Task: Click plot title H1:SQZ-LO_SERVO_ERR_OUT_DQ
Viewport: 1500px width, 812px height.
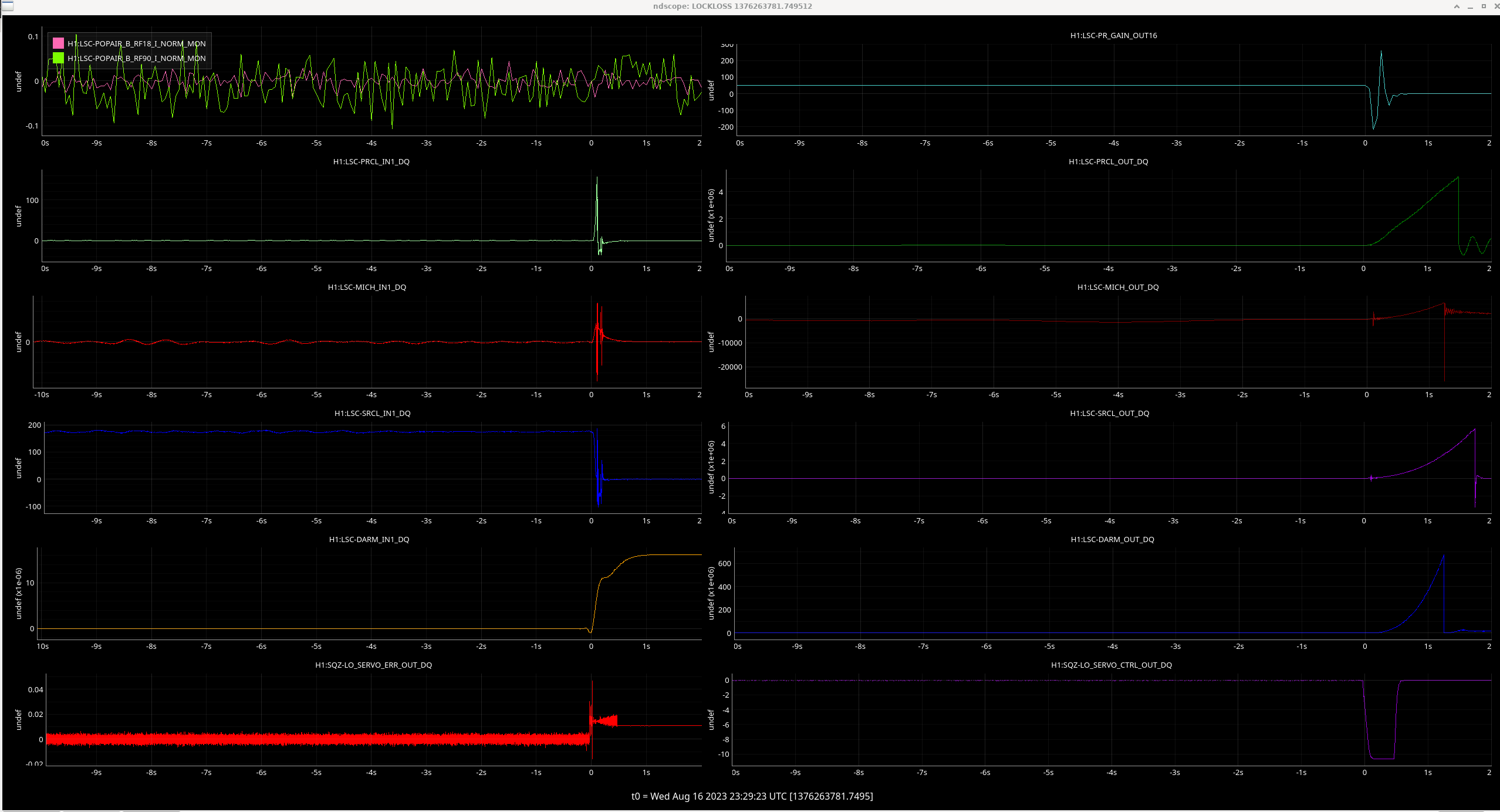Action: click(374, 665)
